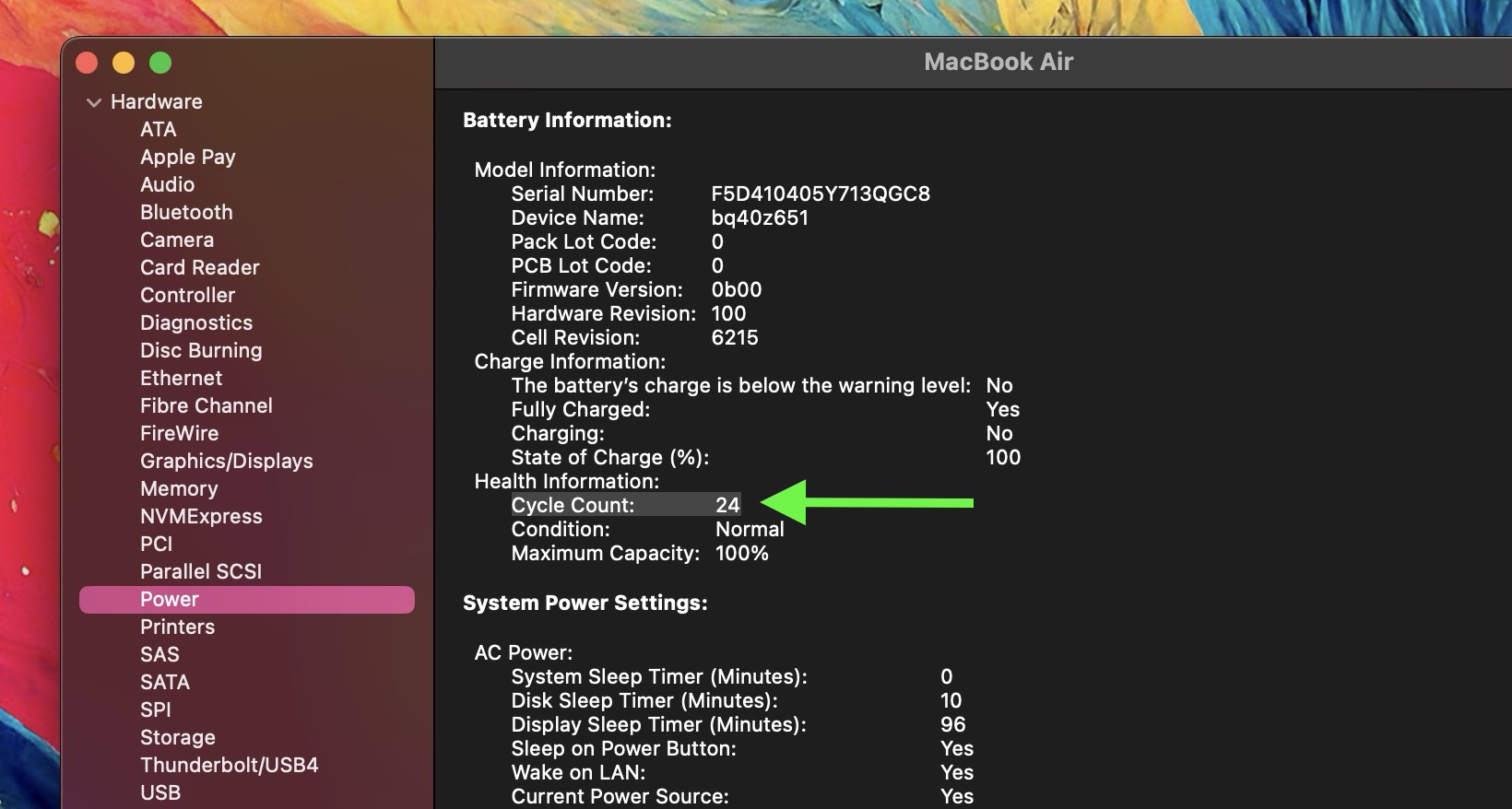Click the Wake on LAN row label

578,772
